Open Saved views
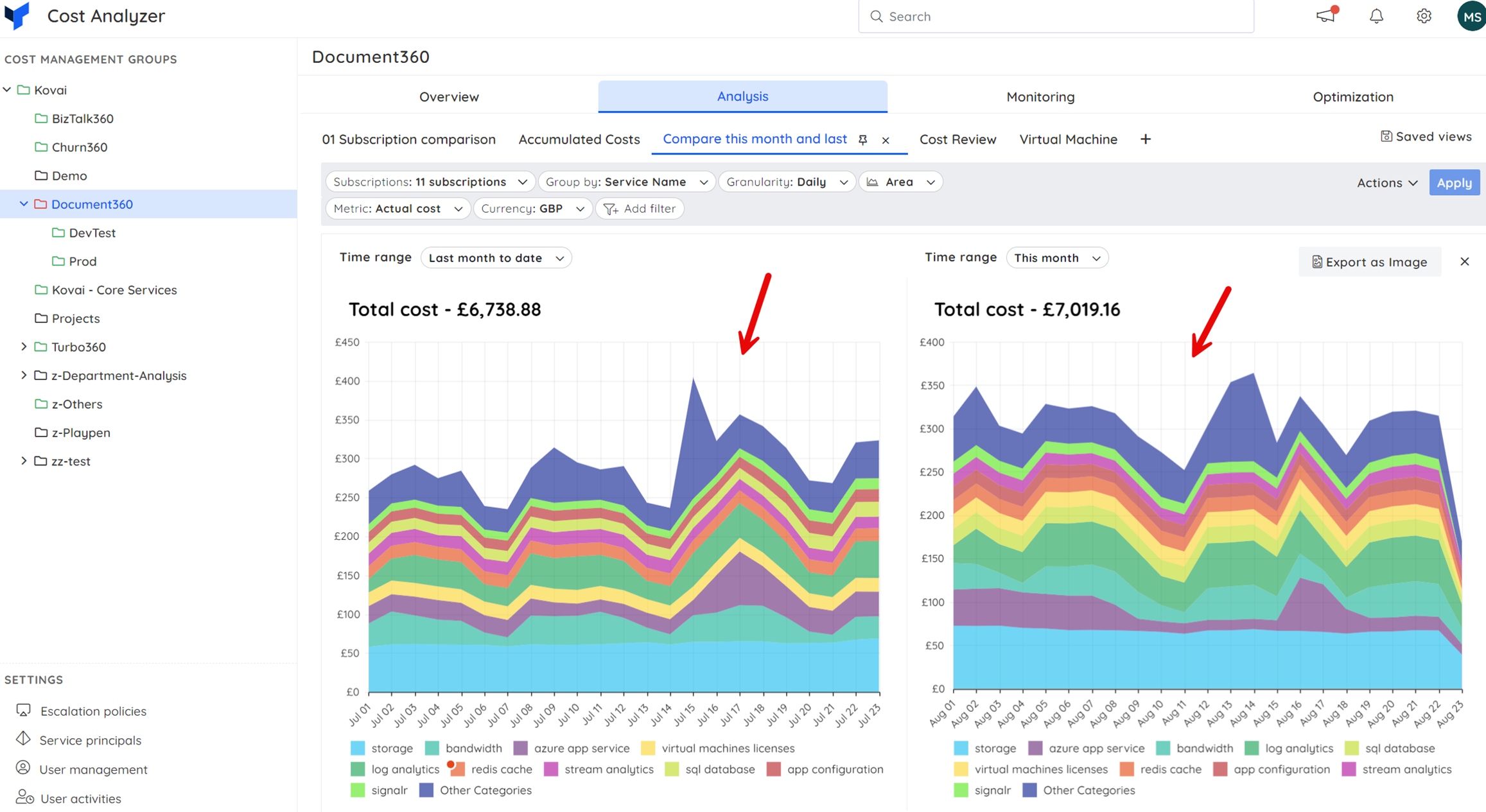 [x=1426, y=137]
